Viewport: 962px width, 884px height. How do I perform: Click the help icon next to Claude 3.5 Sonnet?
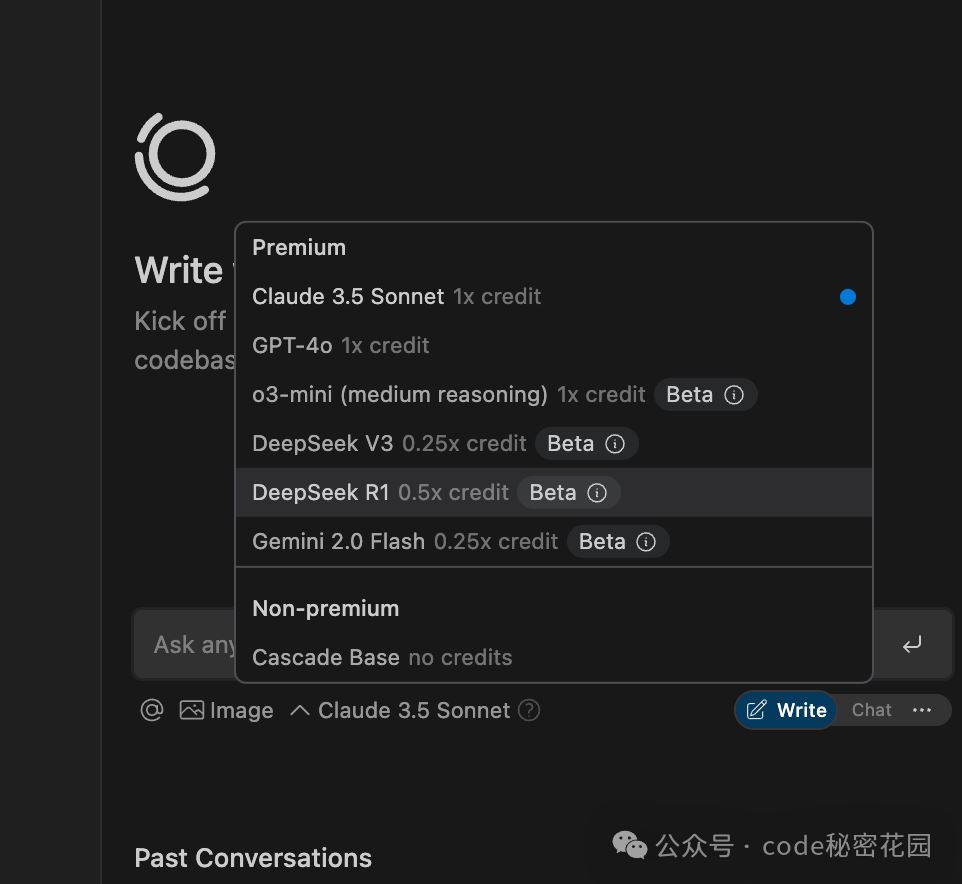530,710
